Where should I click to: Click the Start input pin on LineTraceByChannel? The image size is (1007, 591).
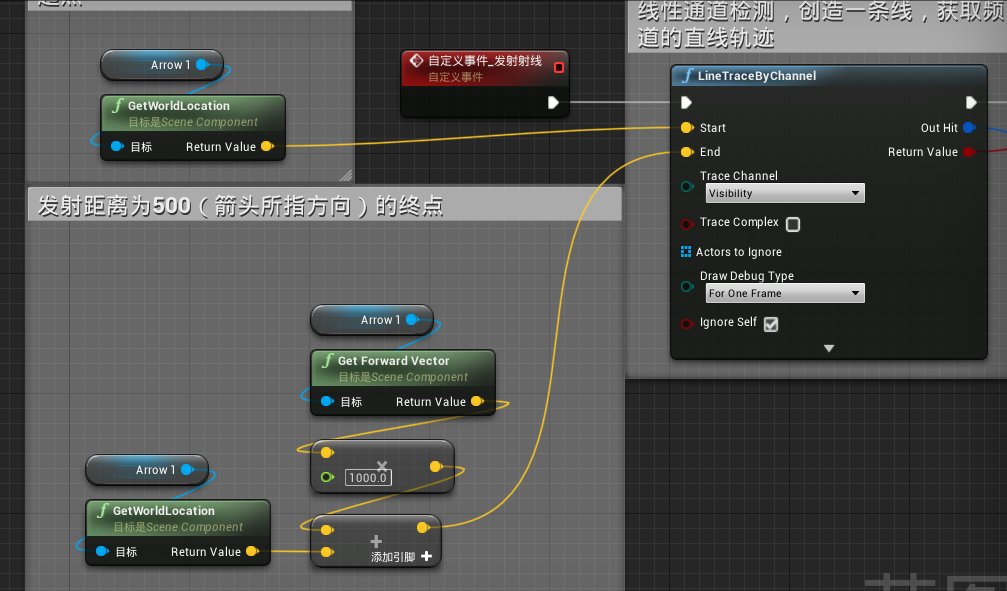[x=686, y=128]
